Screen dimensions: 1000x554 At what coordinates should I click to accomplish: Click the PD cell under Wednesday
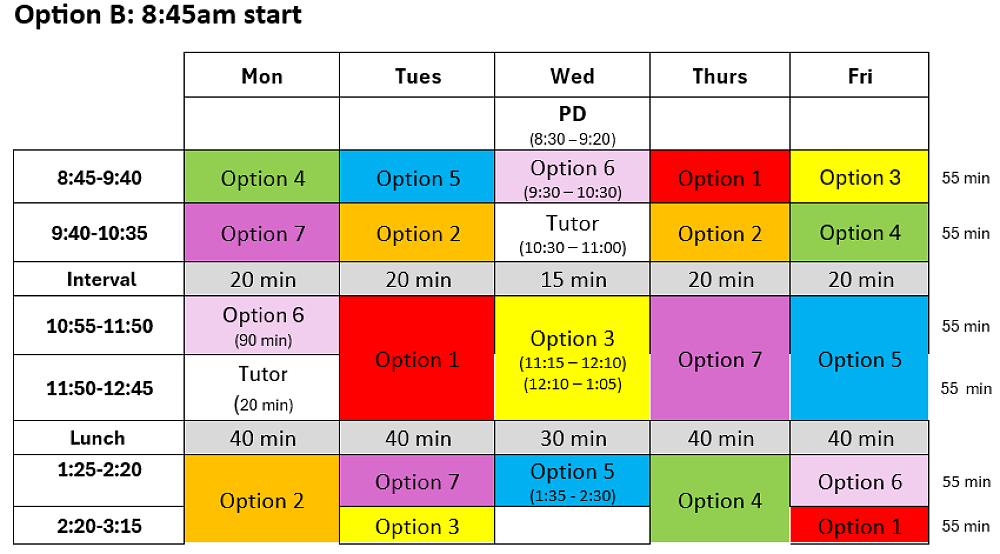pyautogui.click(x=572, y=124)
